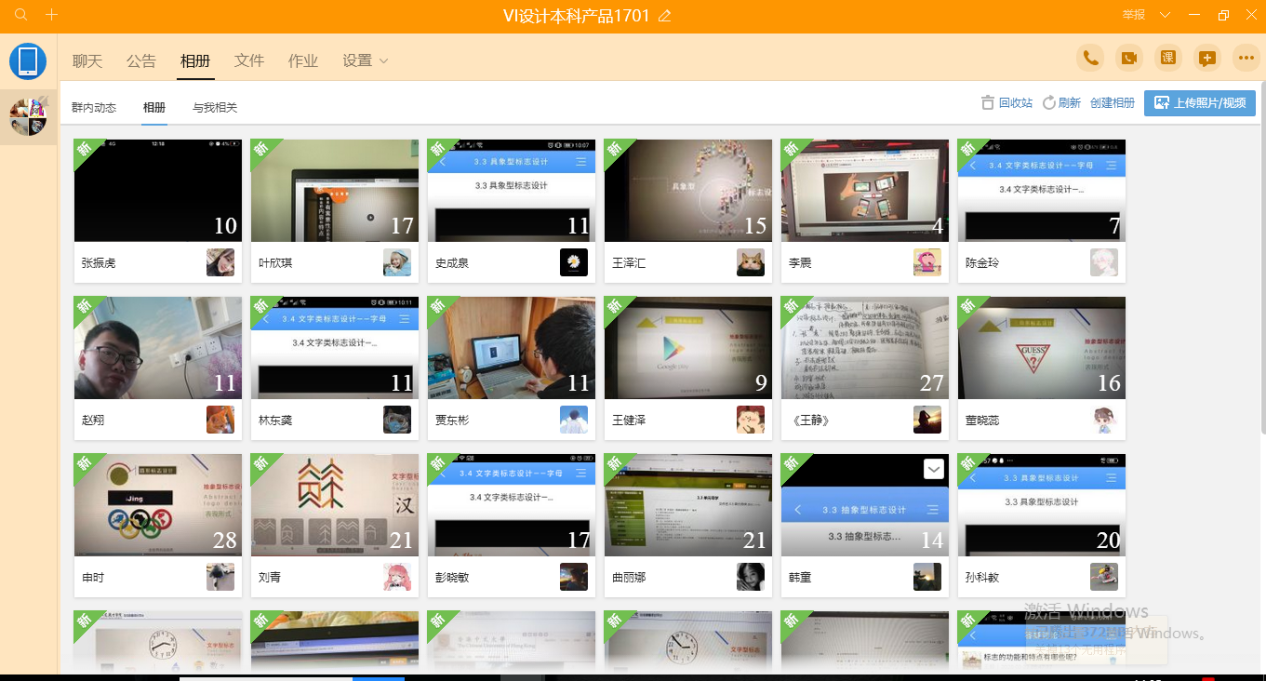The image size is (1266, 681).
Task: Switch to the 作业 tab
Action: (x=303, y=61)
